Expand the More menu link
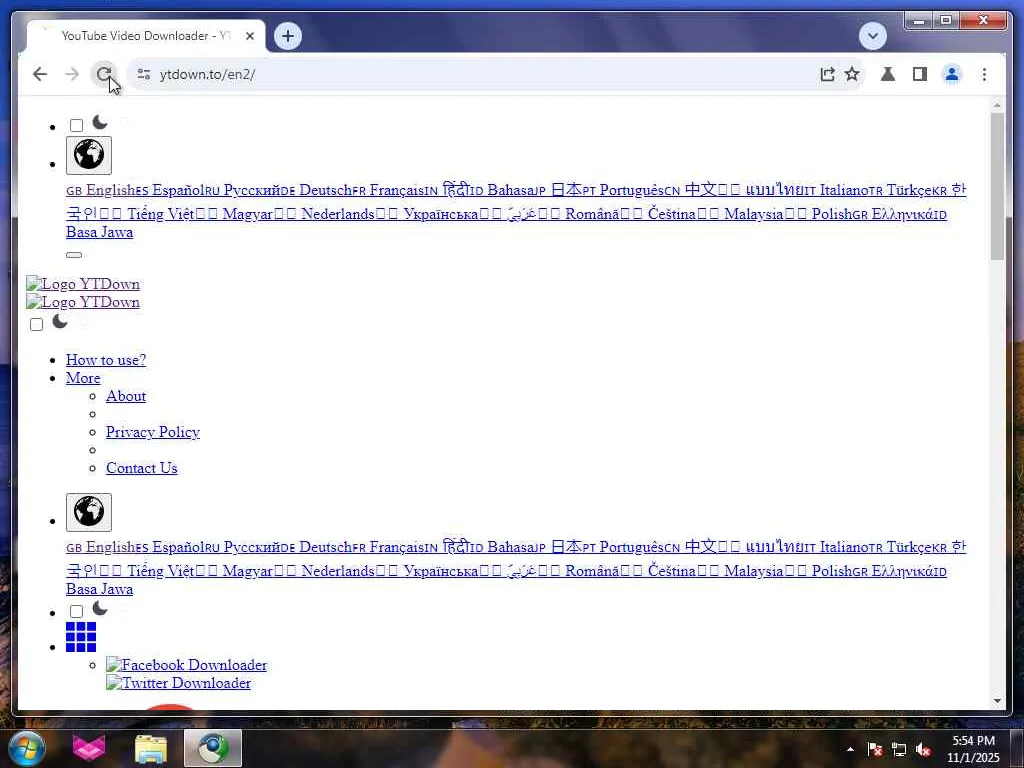The image size is (1024, 768). click(x=83, y=378)
